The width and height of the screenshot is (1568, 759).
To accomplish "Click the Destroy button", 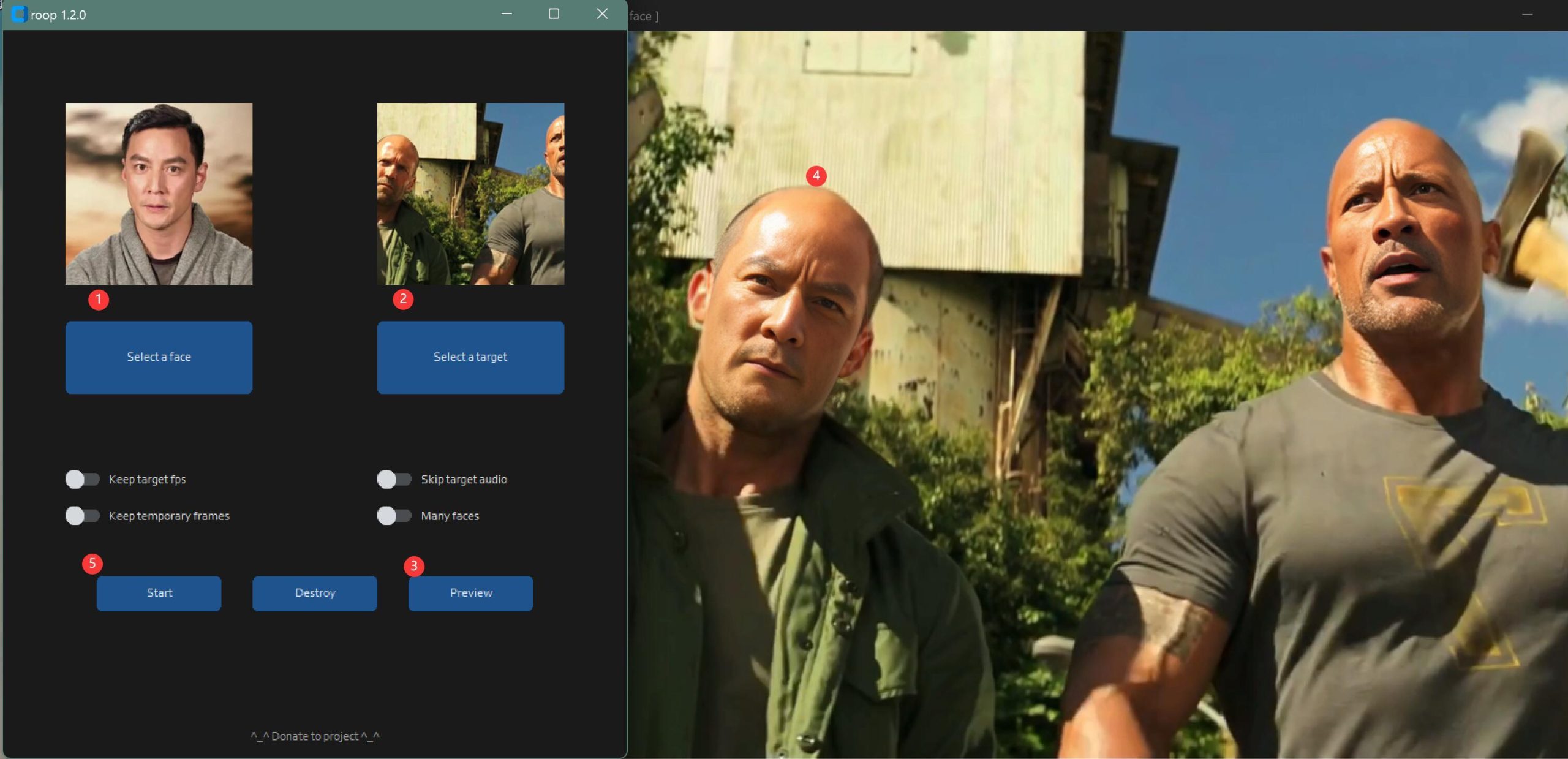I will point(315,593).
